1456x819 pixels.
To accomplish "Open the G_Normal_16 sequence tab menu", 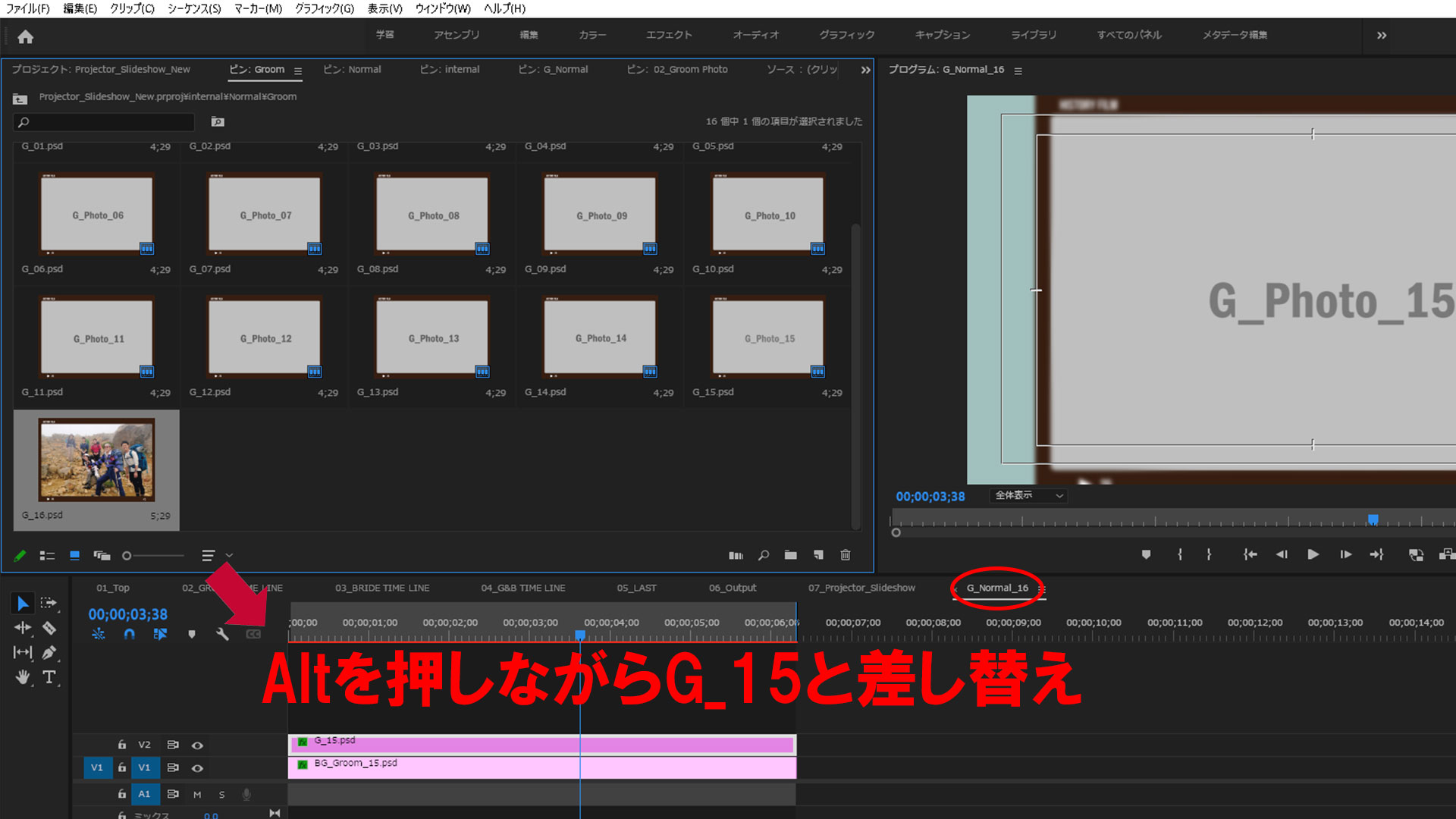I will (x=1042, y=588).
